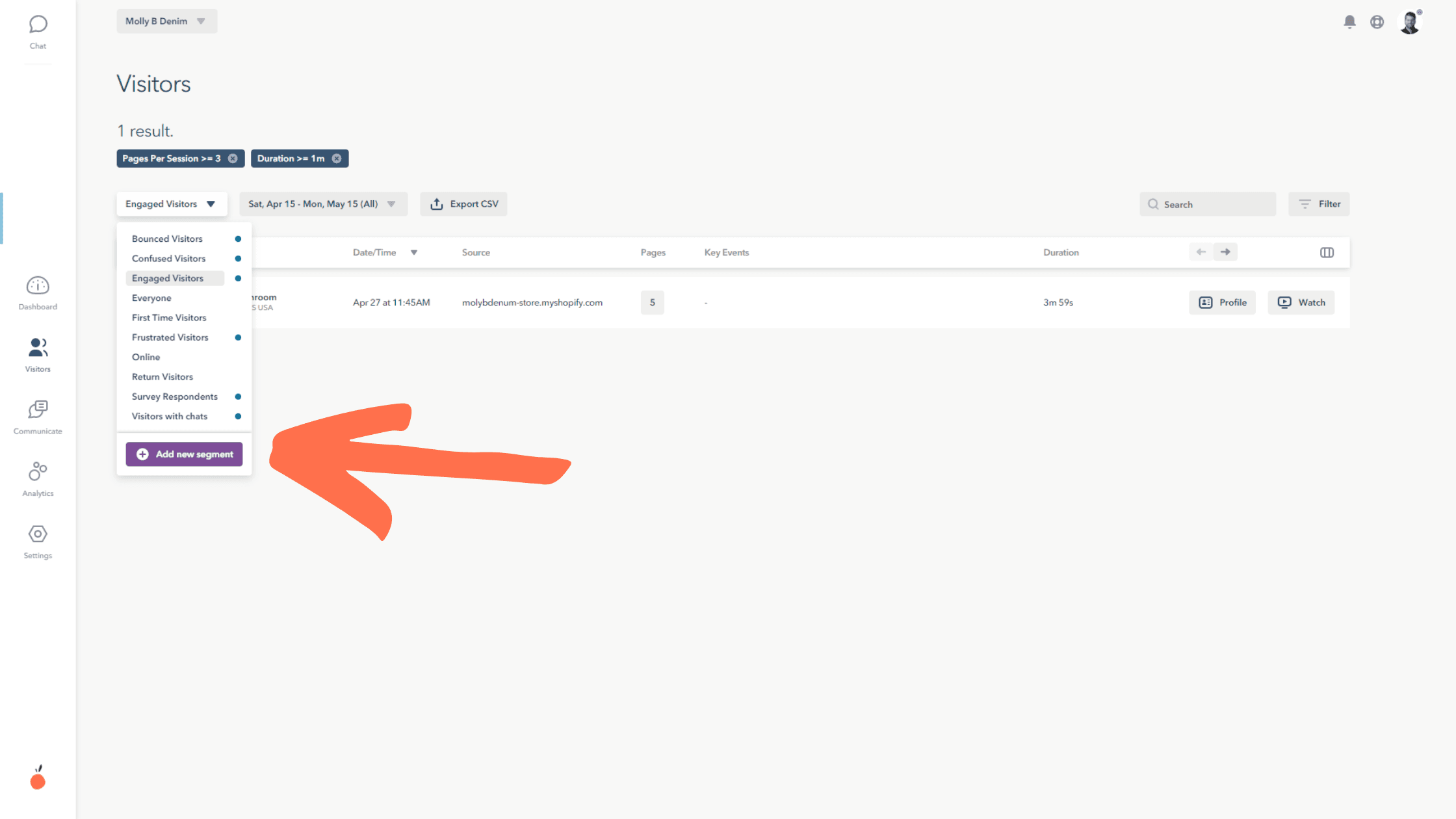This screenshot has width=1456, height=819.
Task: Click the notifications bell icon
Action: (x=1349, y=22)
